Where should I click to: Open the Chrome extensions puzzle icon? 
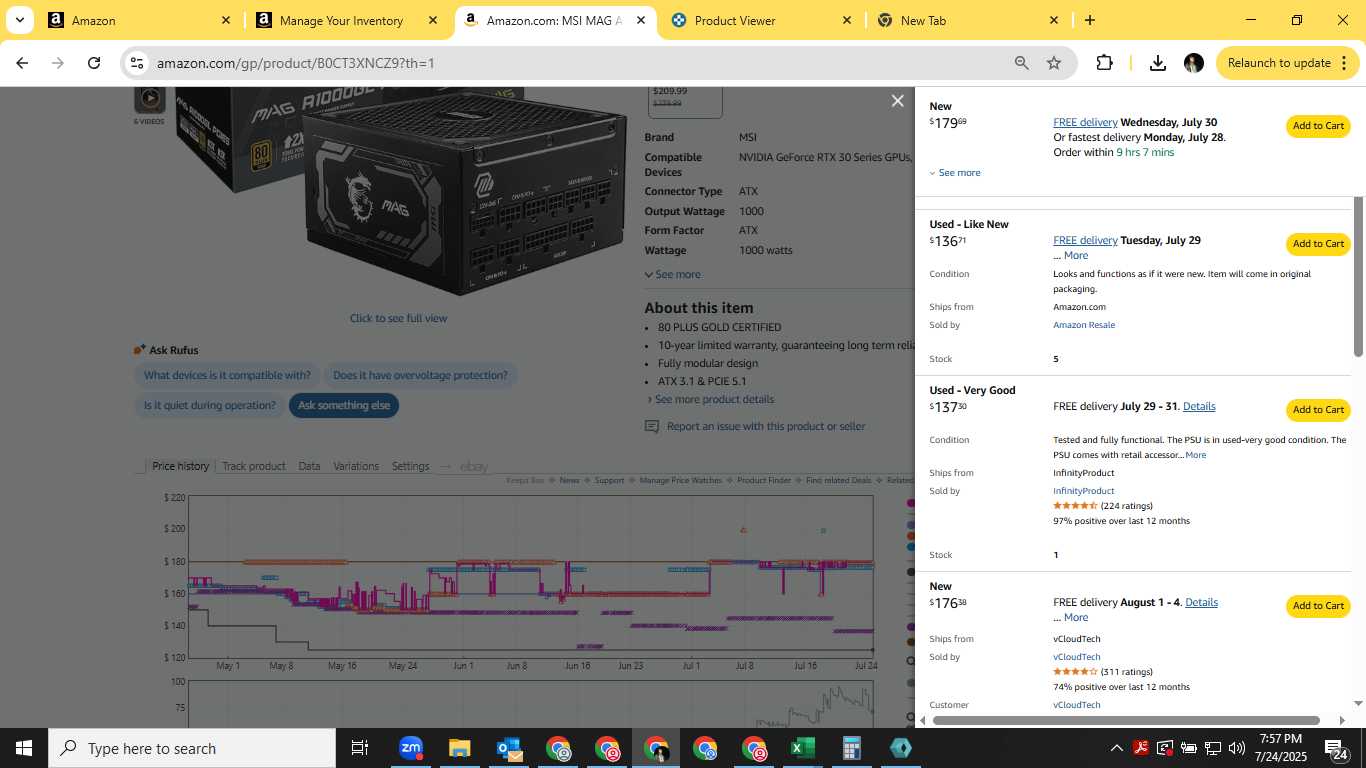click(x=1104, y=63)
